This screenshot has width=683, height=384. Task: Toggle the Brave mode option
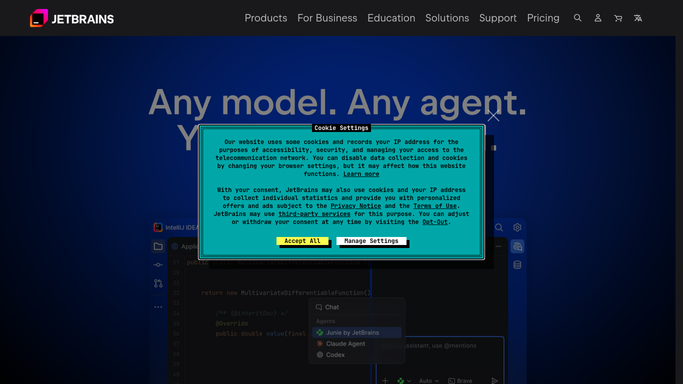click(x=460, y=381)
